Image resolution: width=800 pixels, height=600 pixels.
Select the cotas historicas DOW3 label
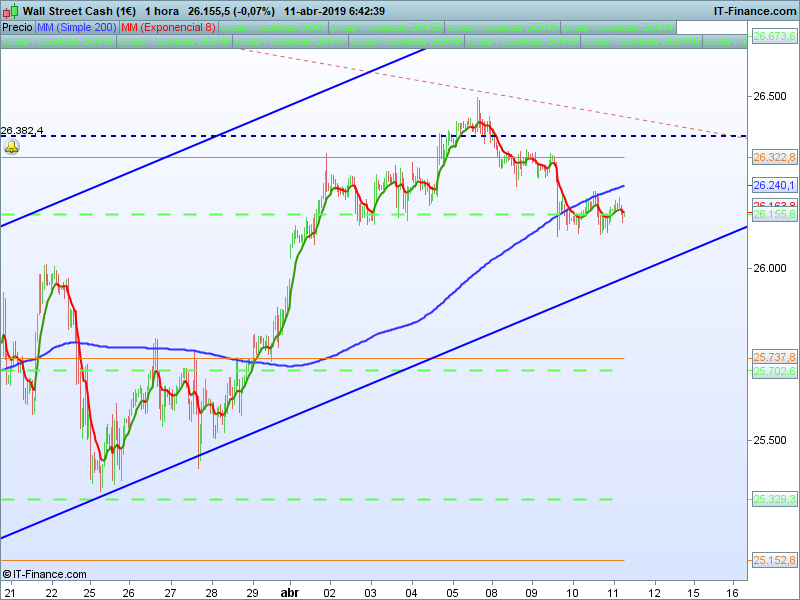coord(503,28)
